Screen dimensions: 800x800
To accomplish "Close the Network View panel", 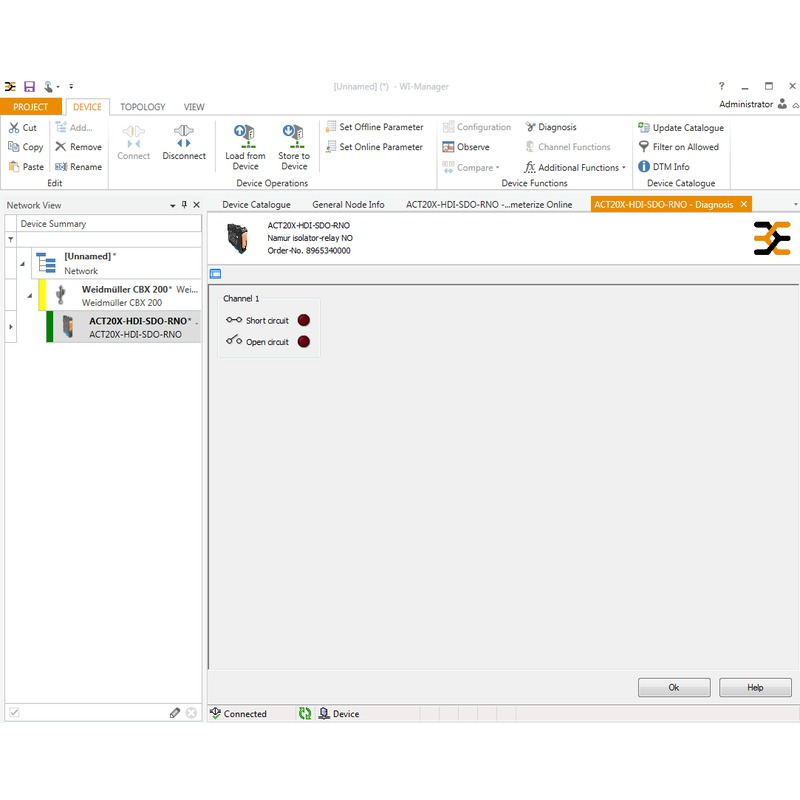I will pos(196,205).
